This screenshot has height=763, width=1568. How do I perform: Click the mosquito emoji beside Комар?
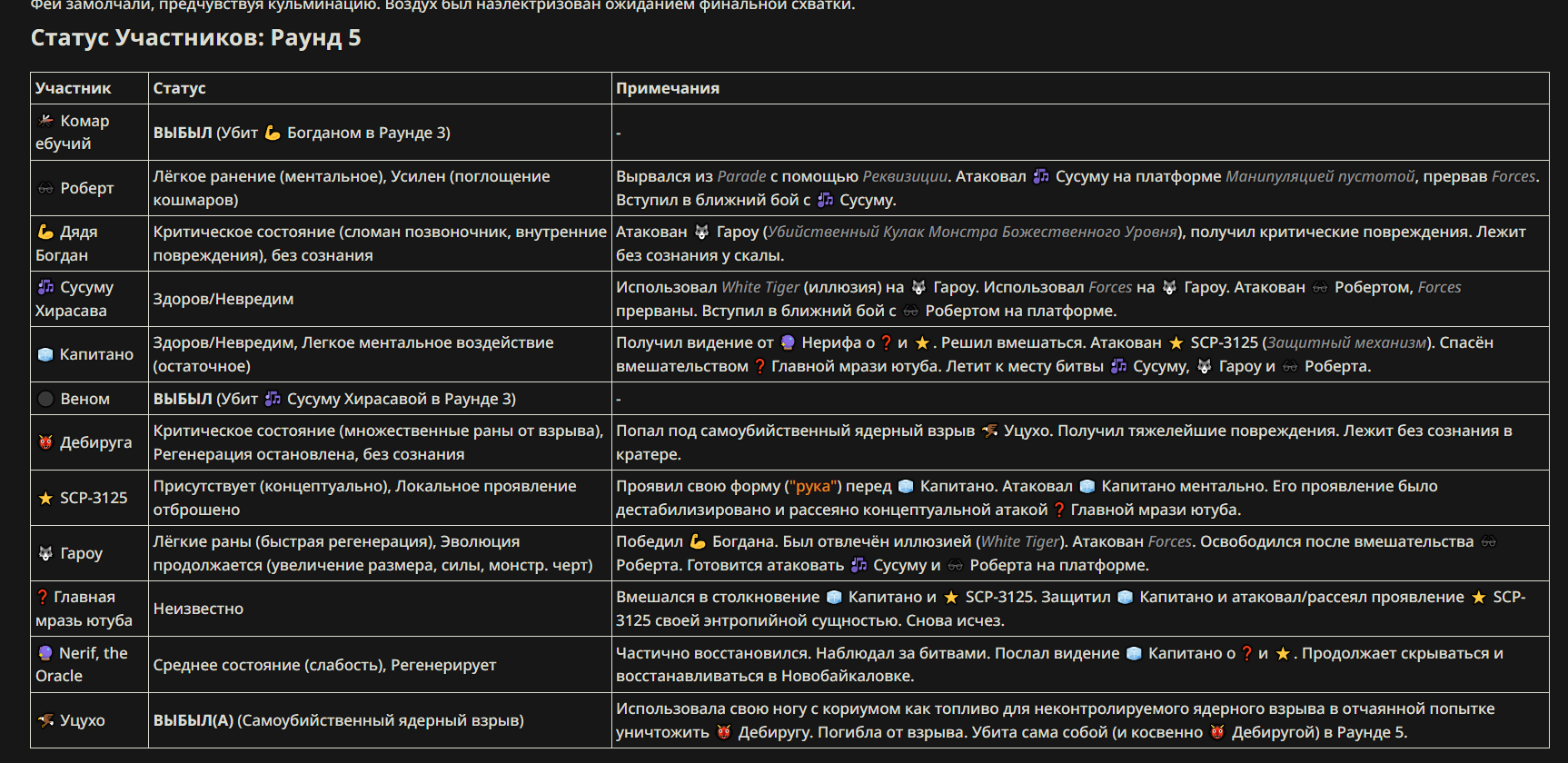[45, 121]
